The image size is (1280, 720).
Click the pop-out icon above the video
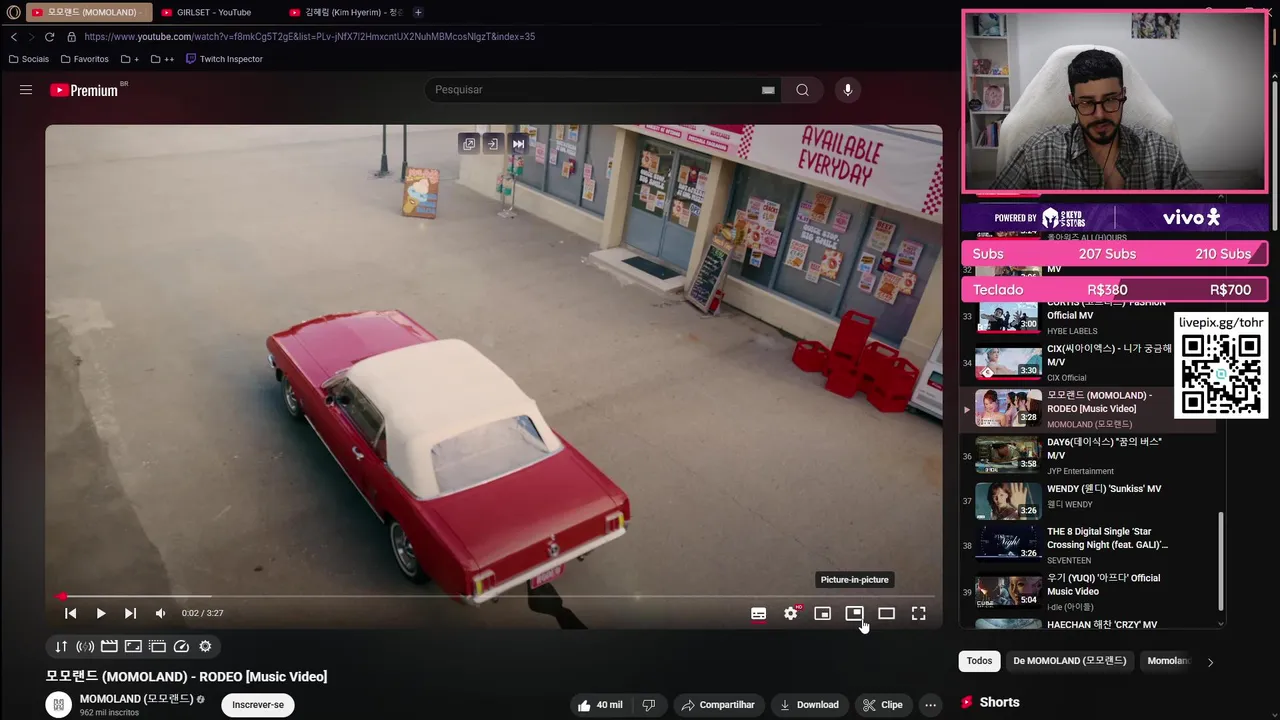pyautogui.click(x=468, y=144)
